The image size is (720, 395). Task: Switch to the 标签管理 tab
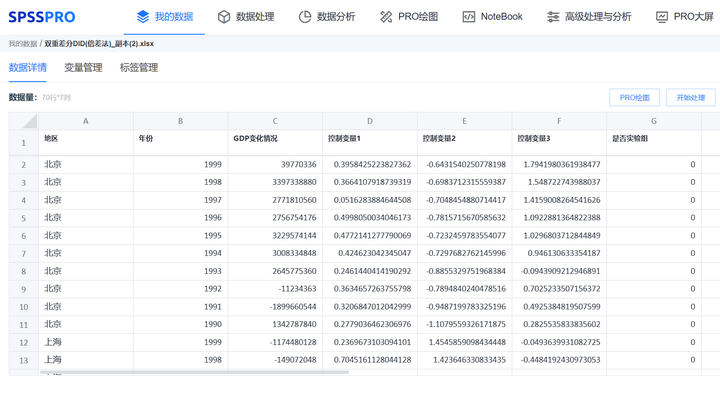139,68
